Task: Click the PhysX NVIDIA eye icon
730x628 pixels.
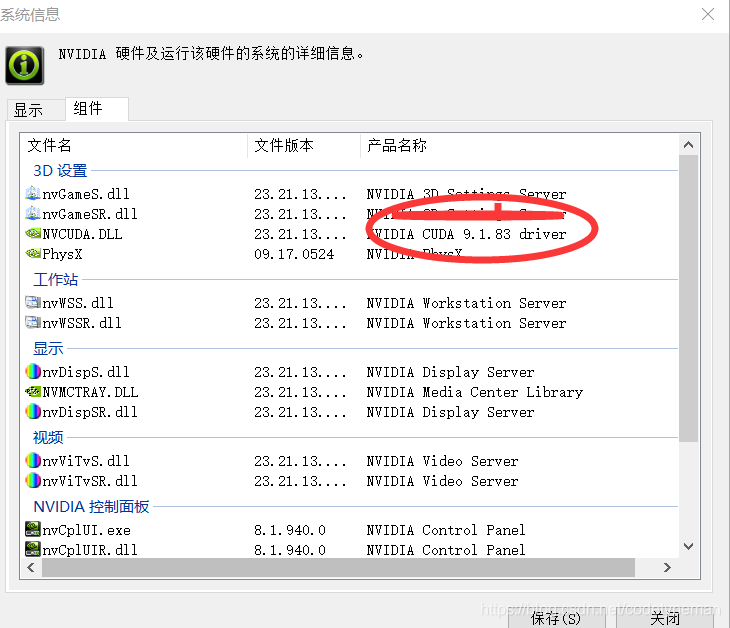Action: click(33, 253)
